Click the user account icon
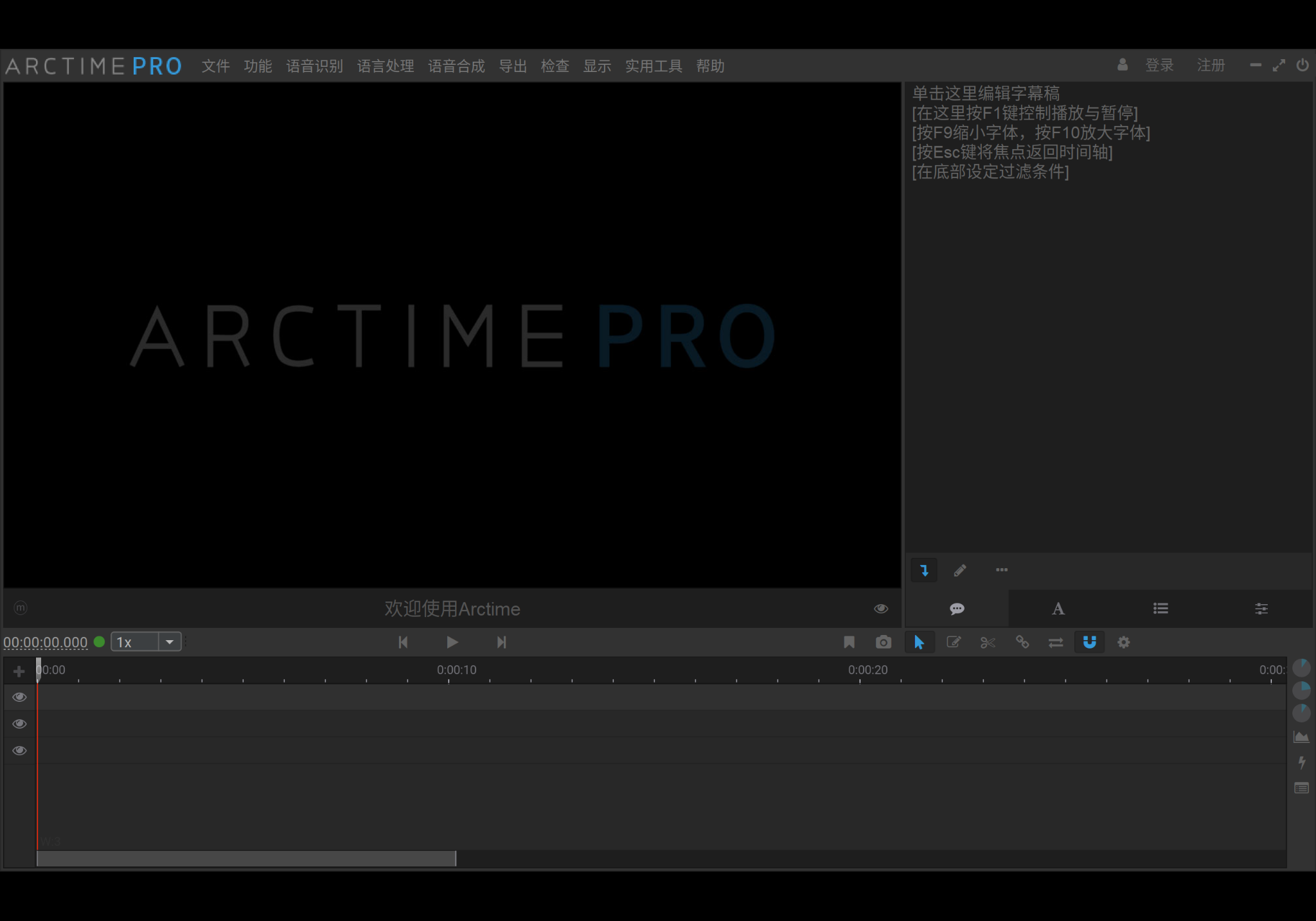The image size is (1316, 921). (1123, 65)
